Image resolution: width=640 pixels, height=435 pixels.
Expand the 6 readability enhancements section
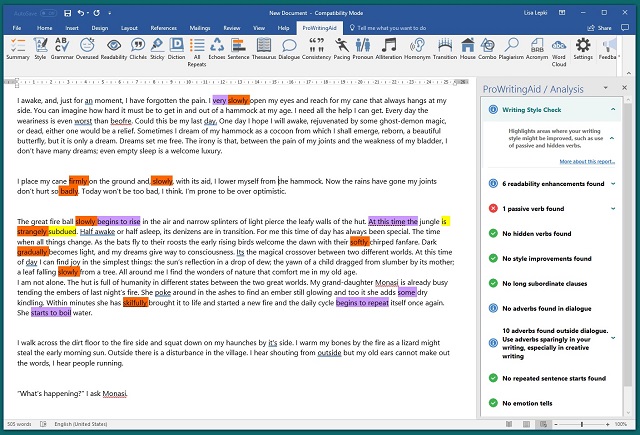point(613,184)
